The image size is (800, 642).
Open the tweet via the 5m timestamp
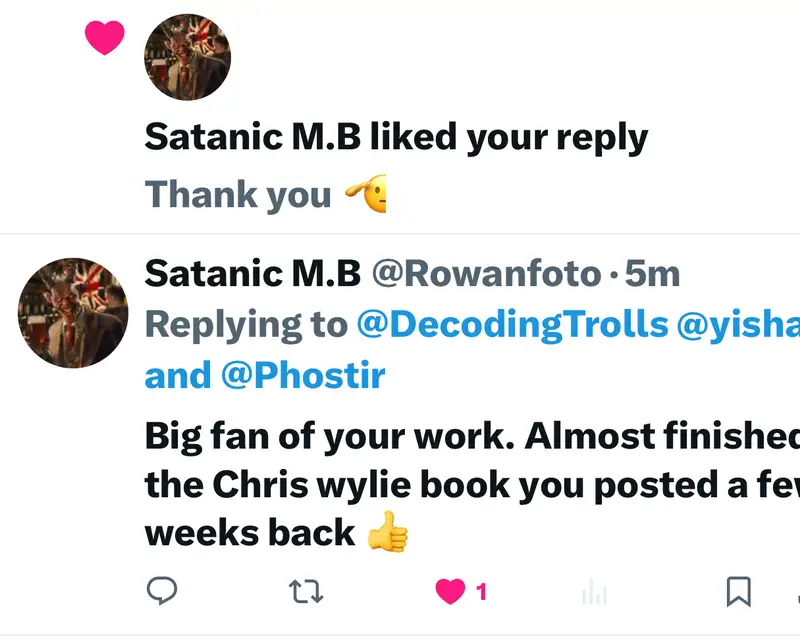651,272
